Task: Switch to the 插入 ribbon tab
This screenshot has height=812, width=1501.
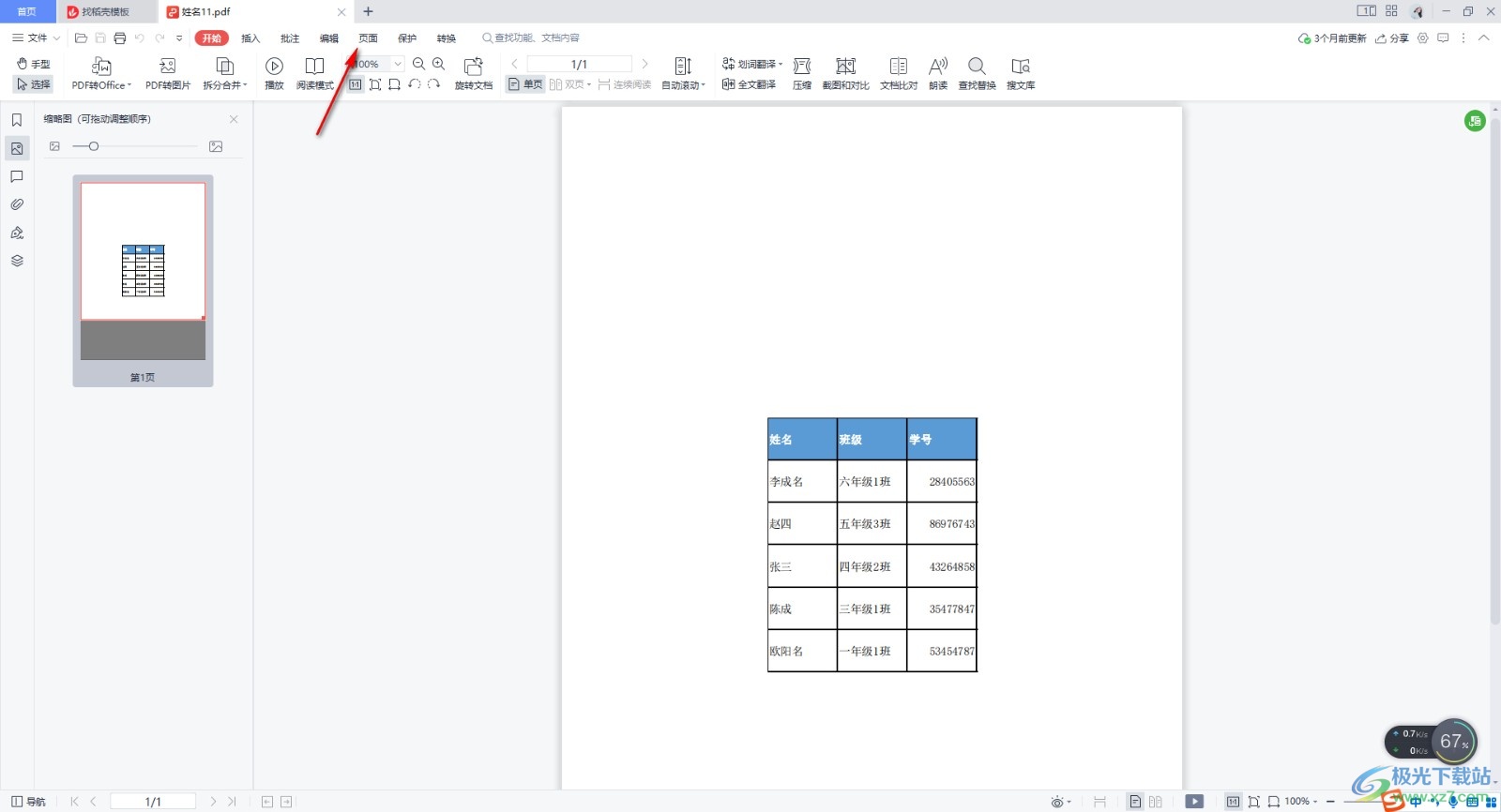Action: pyautogui.click(x=250, y=38)
